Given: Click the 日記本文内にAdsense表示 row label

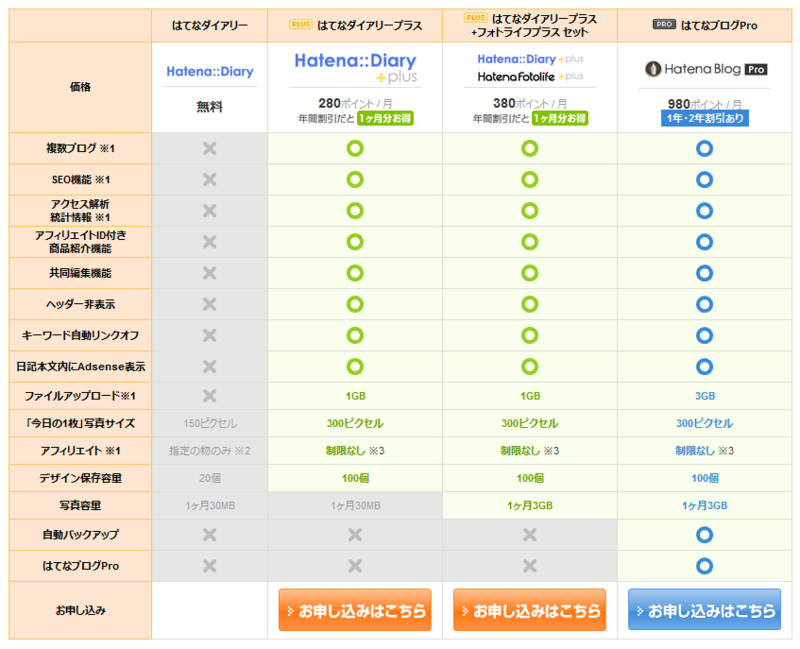Looking at the screenshot, I should coord(80,366).
